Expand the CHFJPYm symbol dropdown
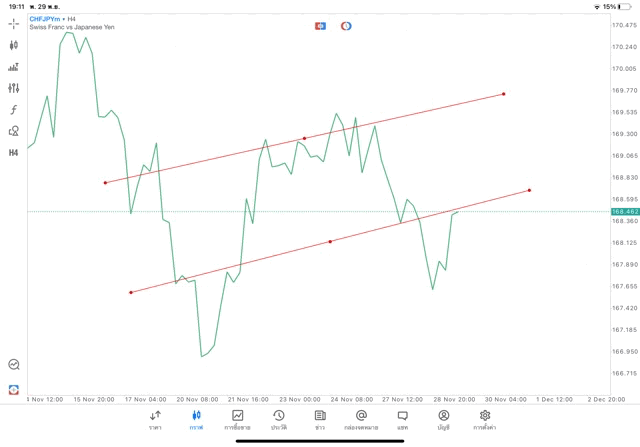Screen dimensions: 640x447 tap(47, 18)
